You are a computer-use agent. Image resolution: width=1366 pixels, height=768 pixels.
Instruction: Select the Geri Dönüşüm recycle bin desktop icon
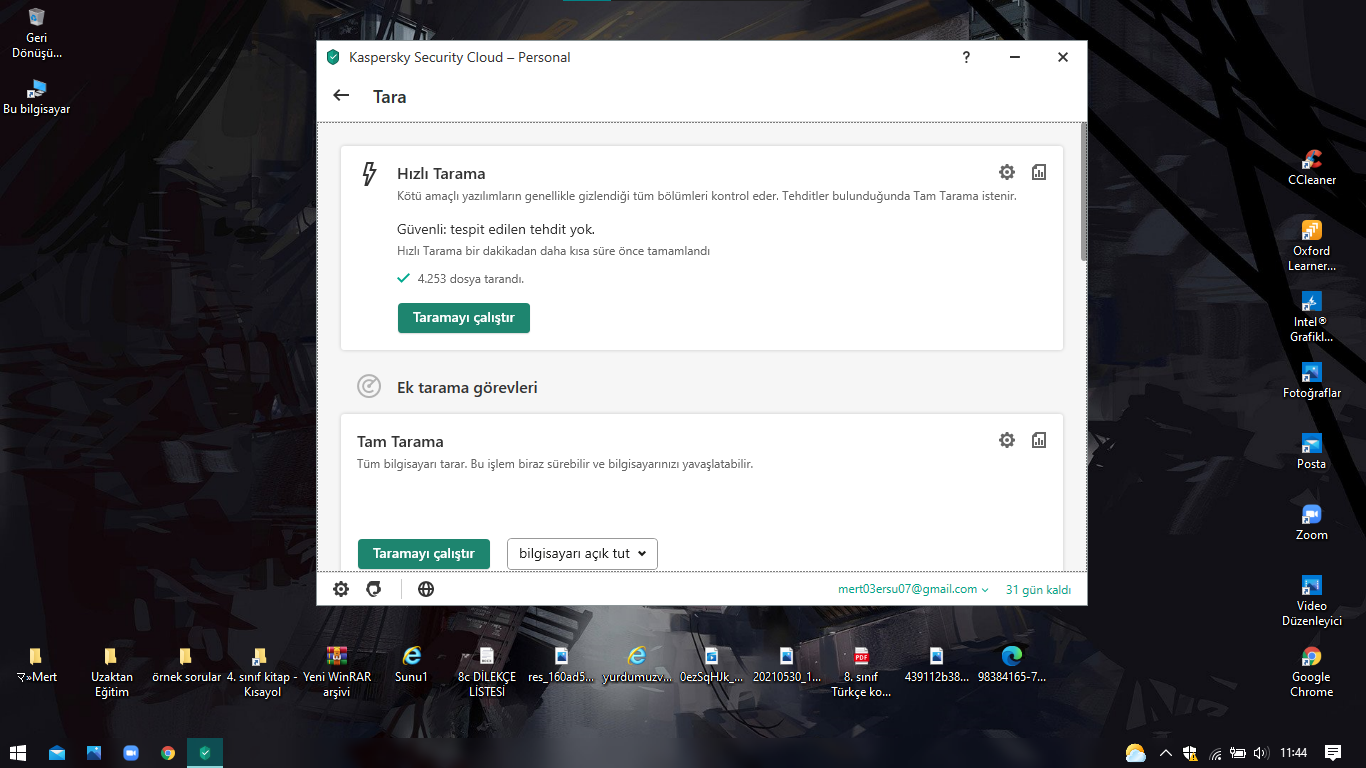pyautogui.click(x=37, y=33)
